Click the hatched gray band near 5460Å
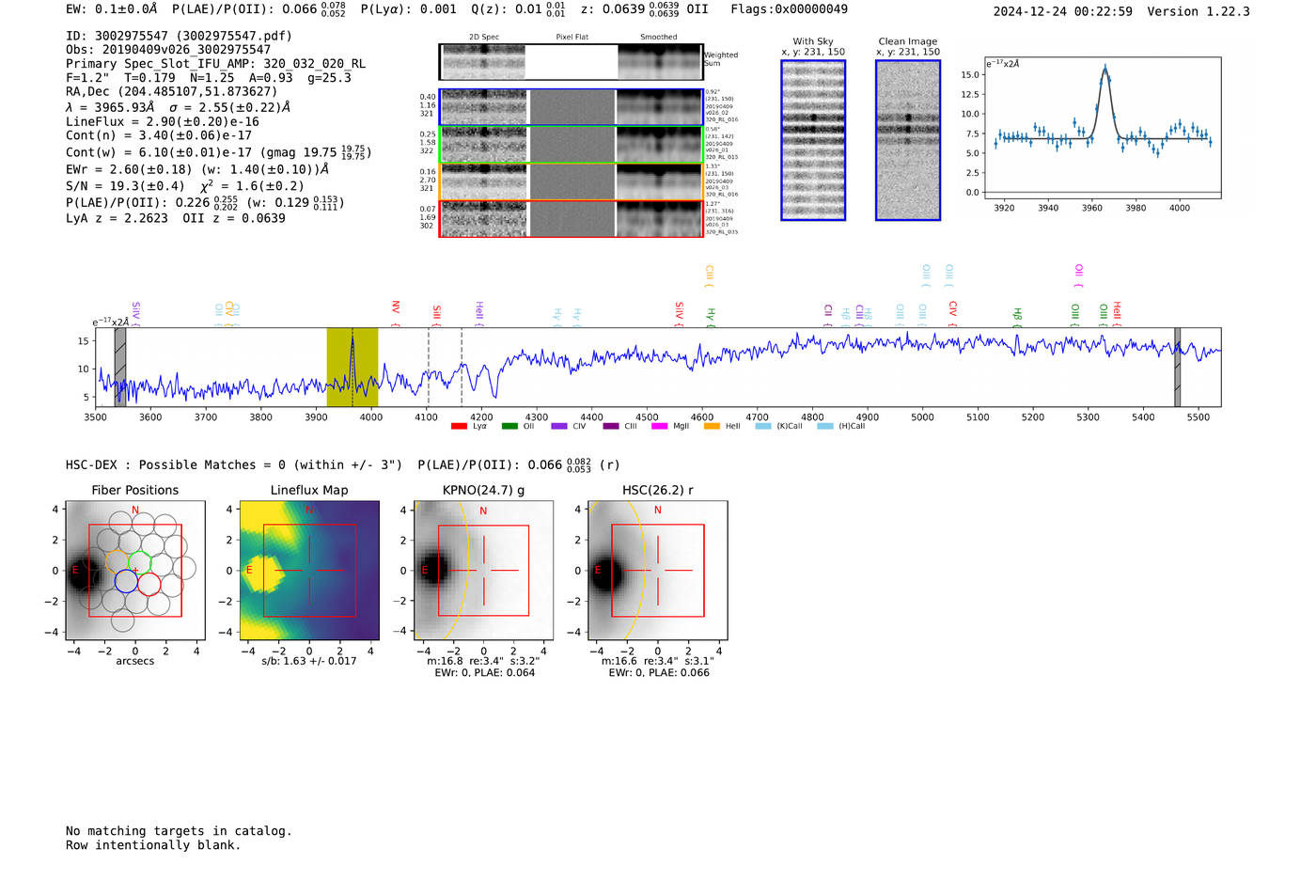Screen dimensions: 1316x896 (1177, 367)
